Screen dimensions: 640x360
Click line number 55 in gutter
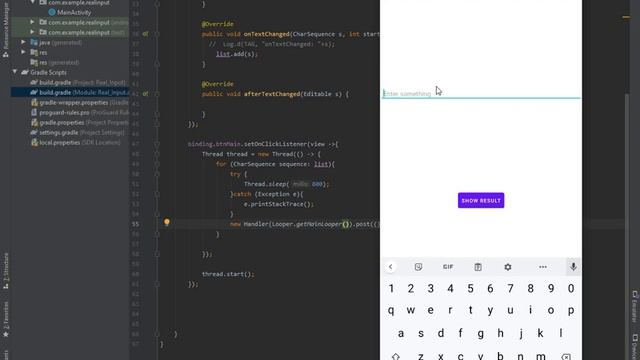pyautogui.click(x=136, y=224)
